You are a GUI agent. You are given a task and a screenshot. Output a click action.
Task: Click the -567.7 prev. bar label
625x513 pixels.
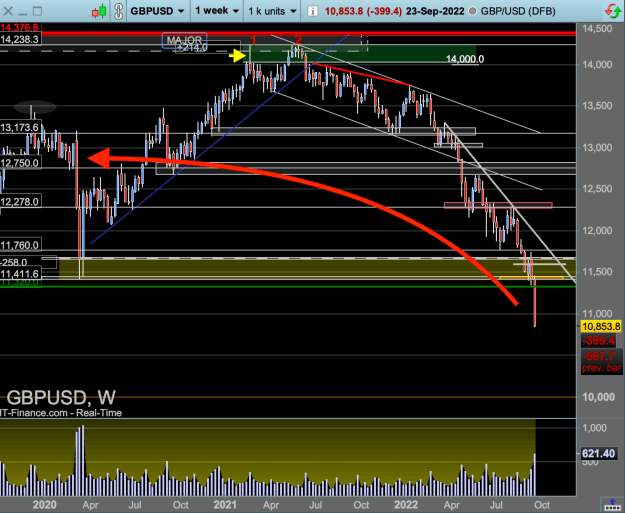601,361
